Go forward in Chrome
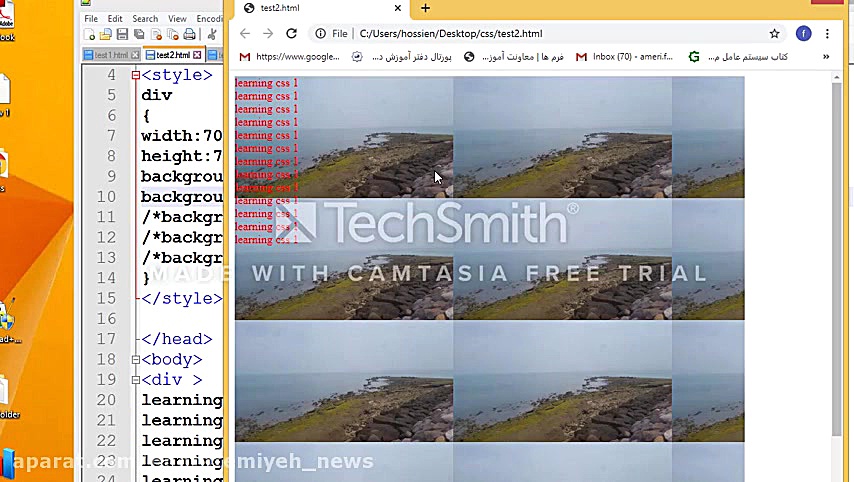 268,34
